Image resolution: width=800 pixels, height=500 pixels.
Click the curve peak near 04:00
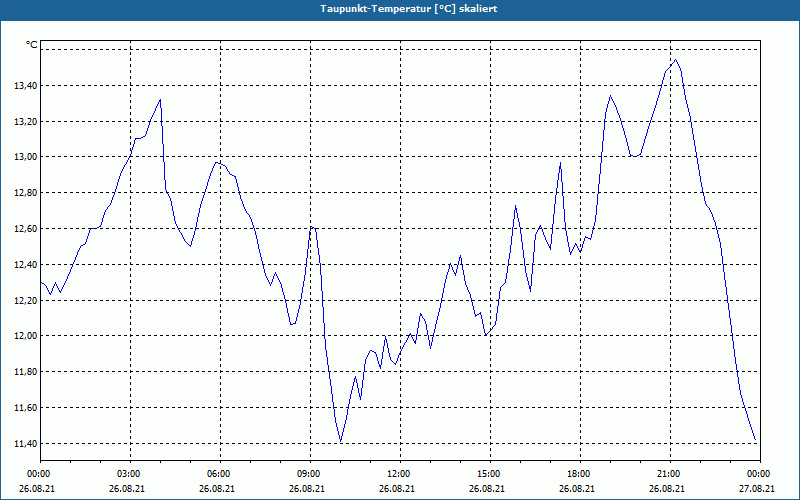[x=160, y=99]
